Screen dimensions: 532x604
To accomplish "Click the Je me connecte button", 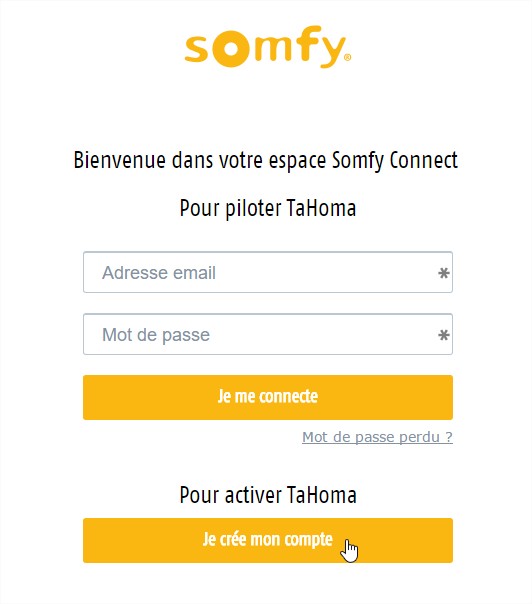I will (x=268, y=397).
